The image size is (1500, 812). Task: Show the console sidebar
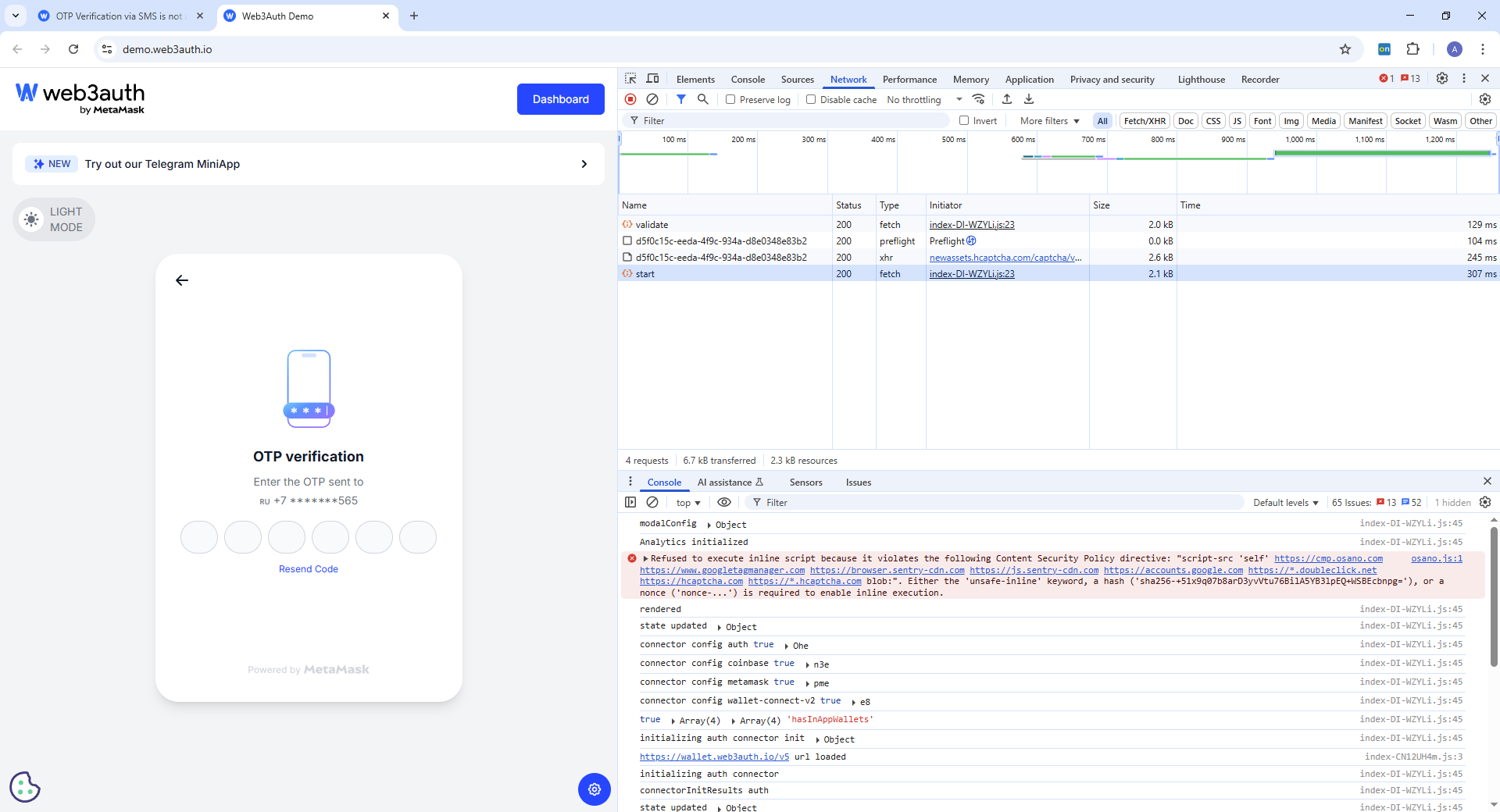pos(630,502)
